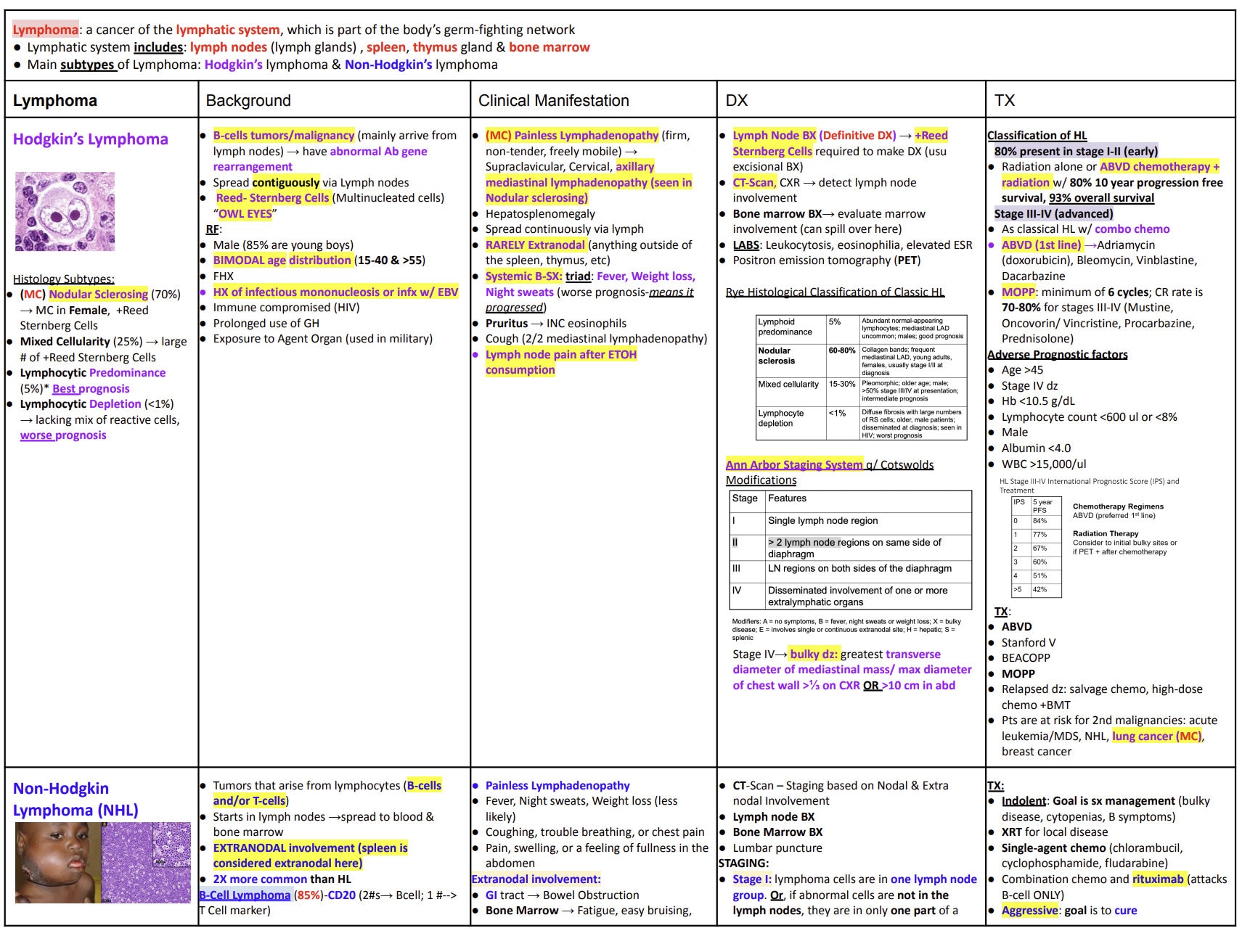The height and width of the screenshot is (952, 1250).
Task: Select the Rye Histological Classification heading
Action: click(x=835, y=292)
